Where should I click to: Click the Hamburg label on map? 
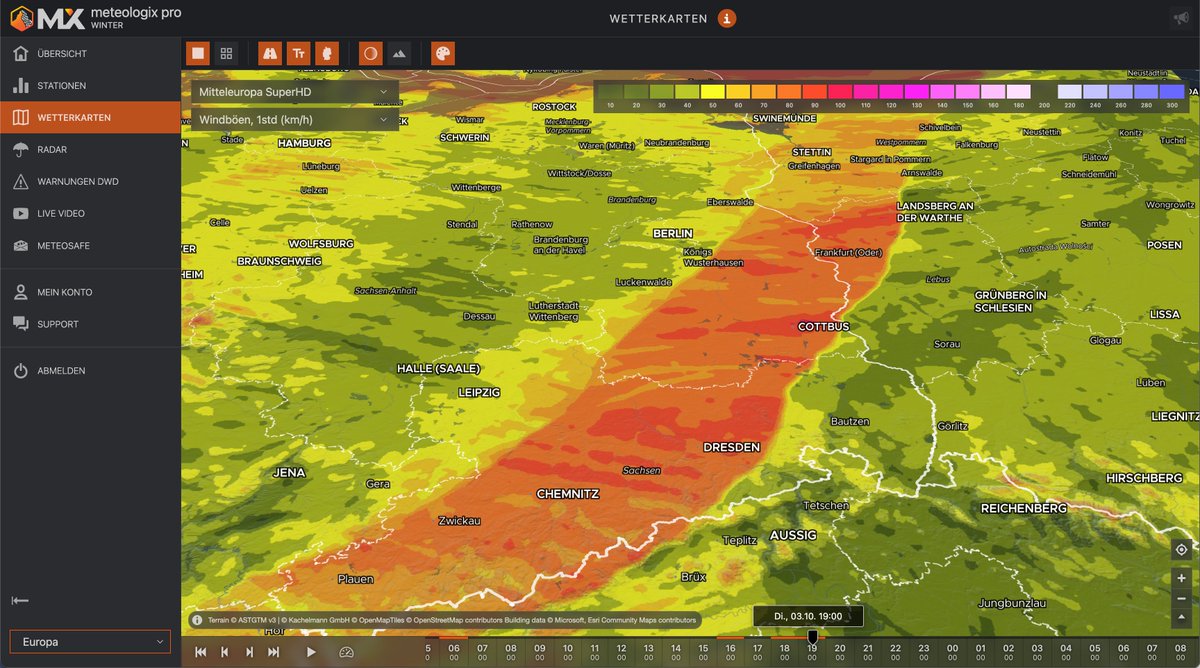tap(304, 143)
